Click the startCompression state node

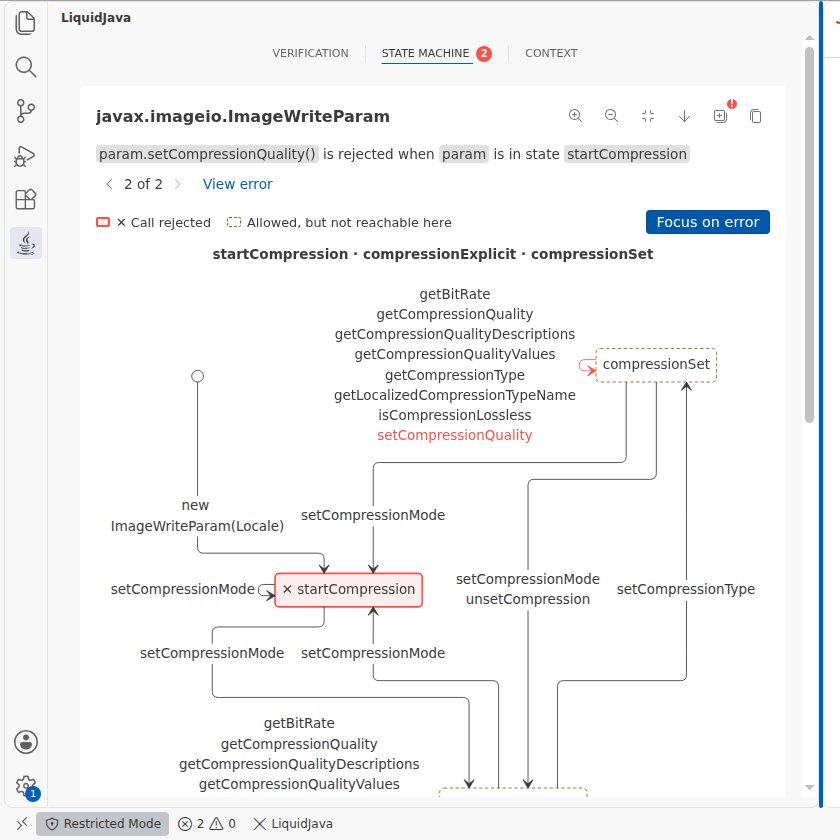tap(349, 590)
